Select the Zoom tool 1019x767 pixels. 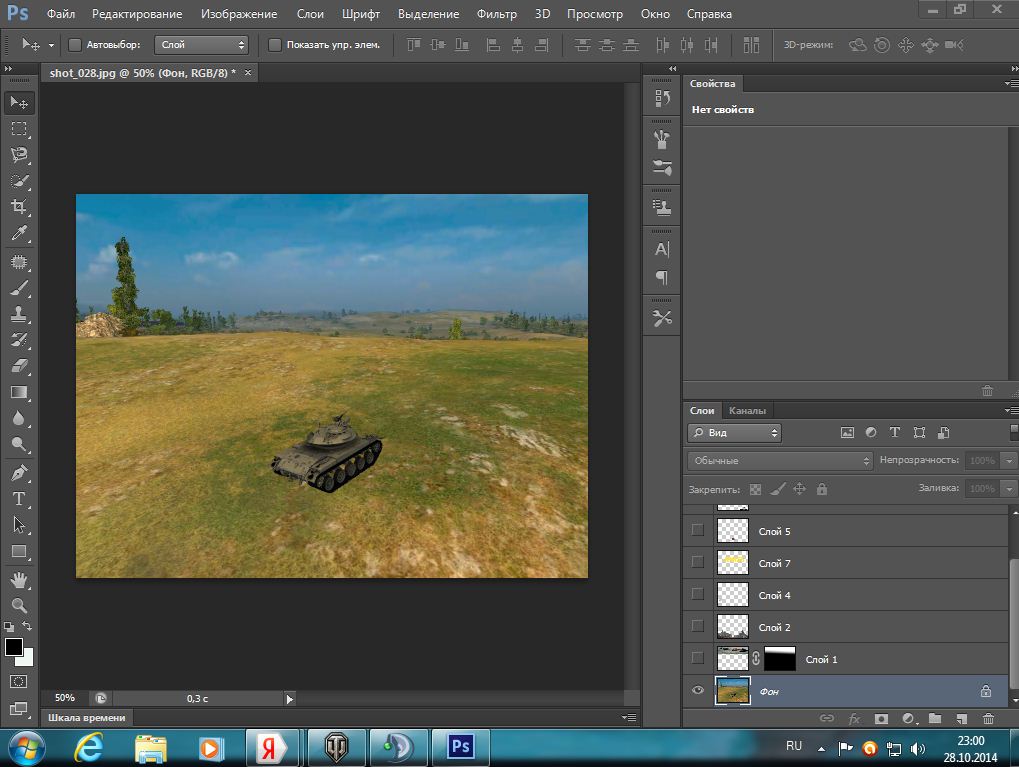click(19, 605)
